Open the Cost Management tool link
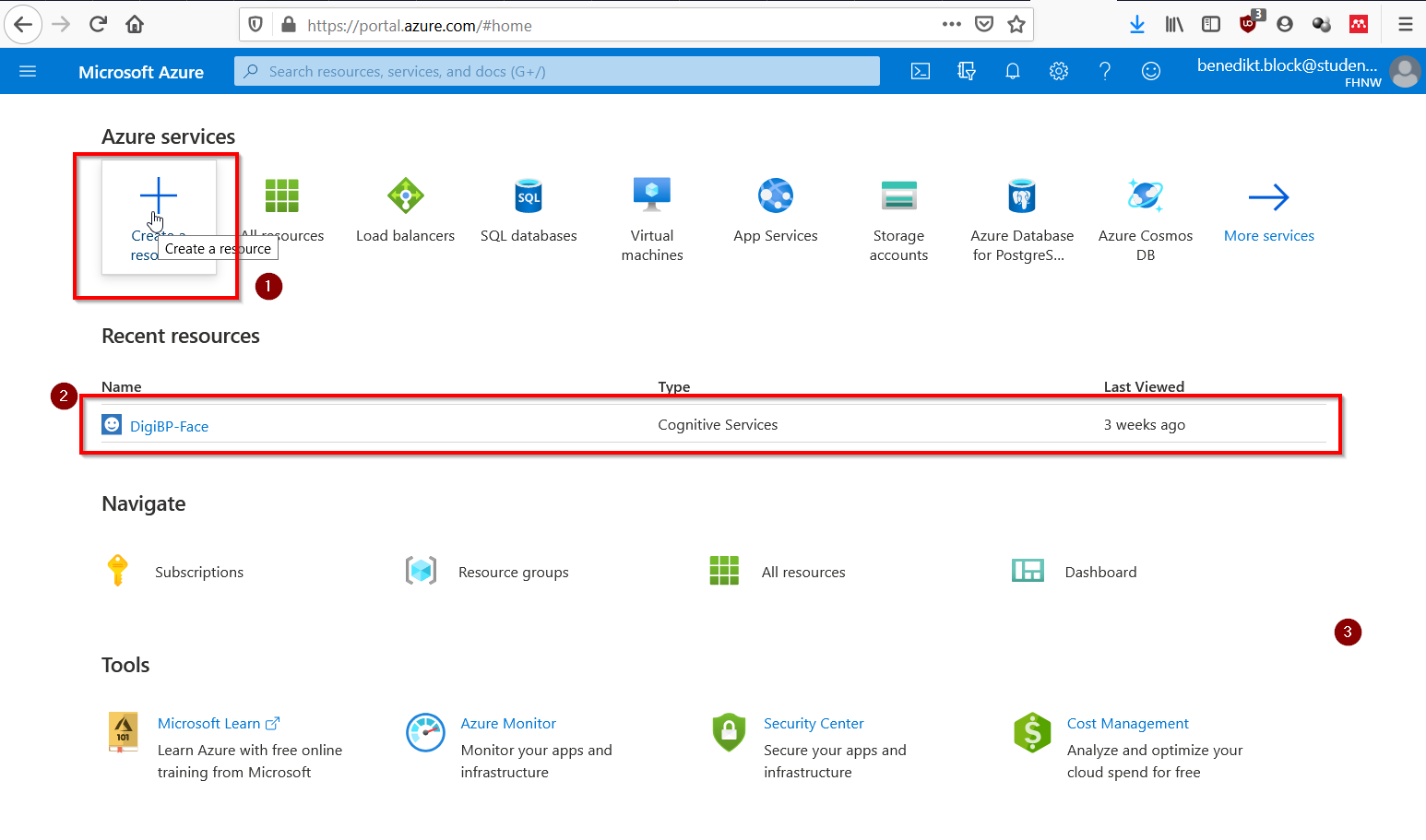The width and height of the screenshot is (1426, 840). click(1127, 724)
